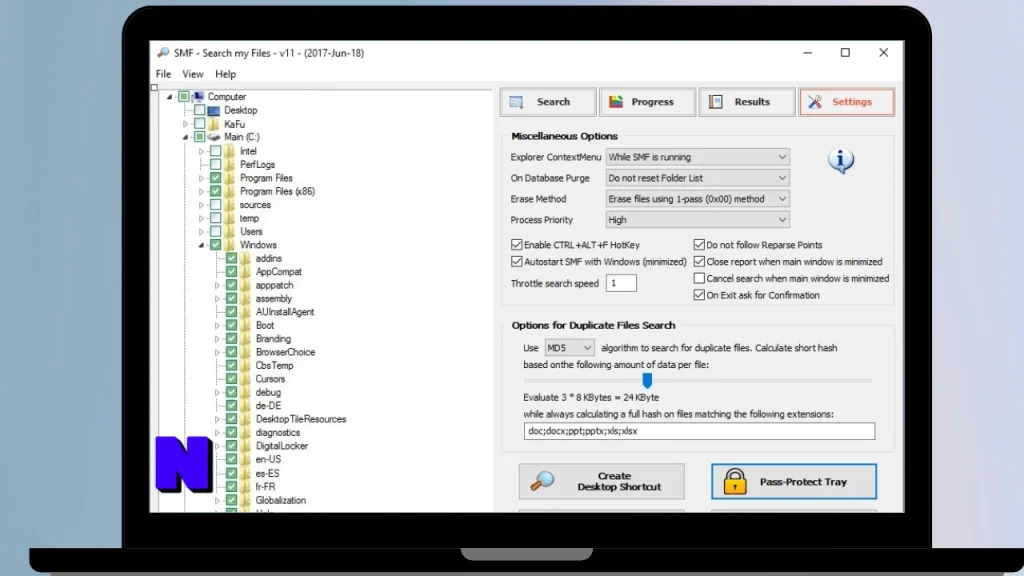
Task: Select the assembly tree row
Action: [x=274, y=298]
